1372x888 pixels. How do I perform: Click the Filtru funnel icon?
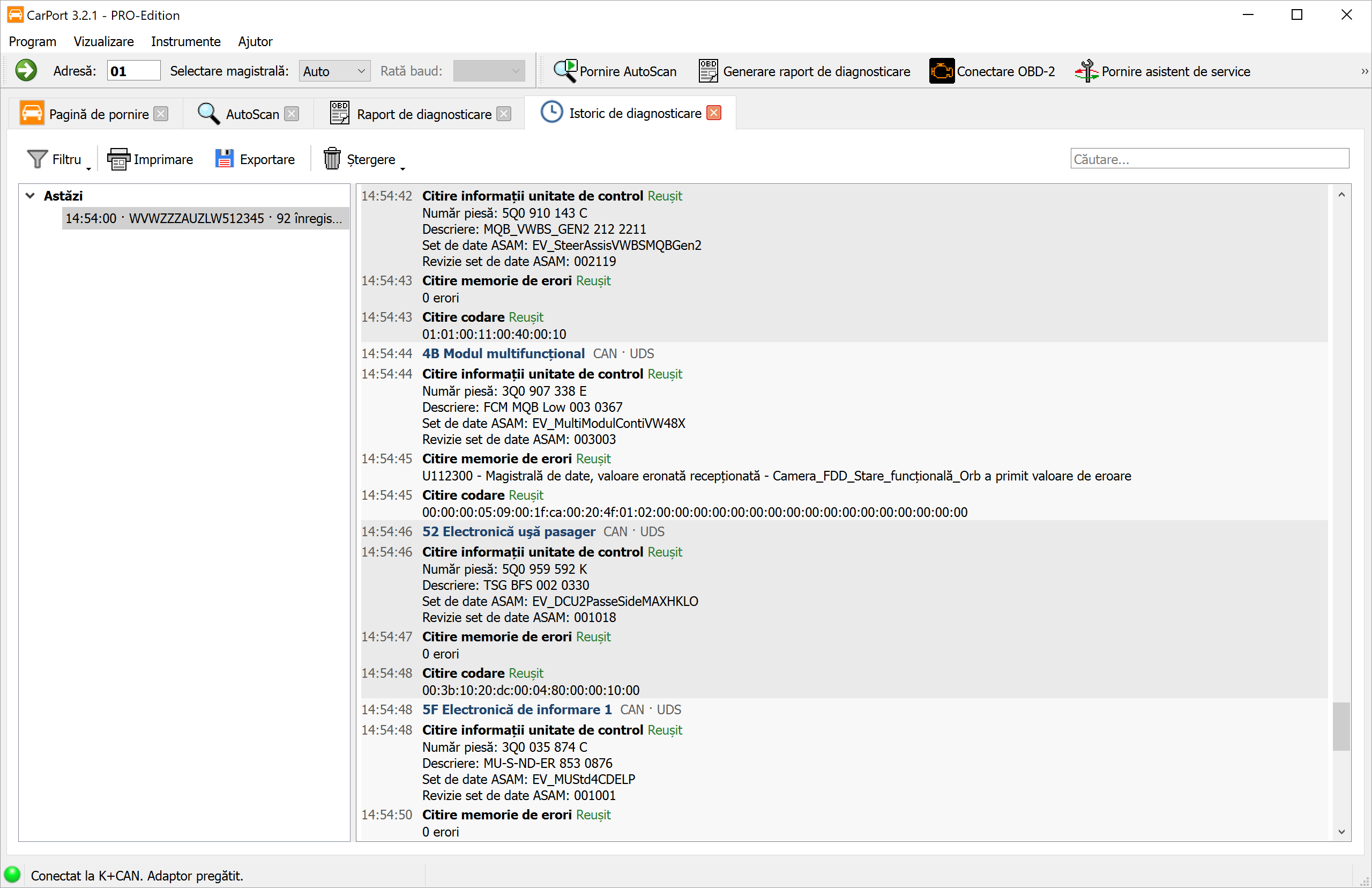pos(38,159)
